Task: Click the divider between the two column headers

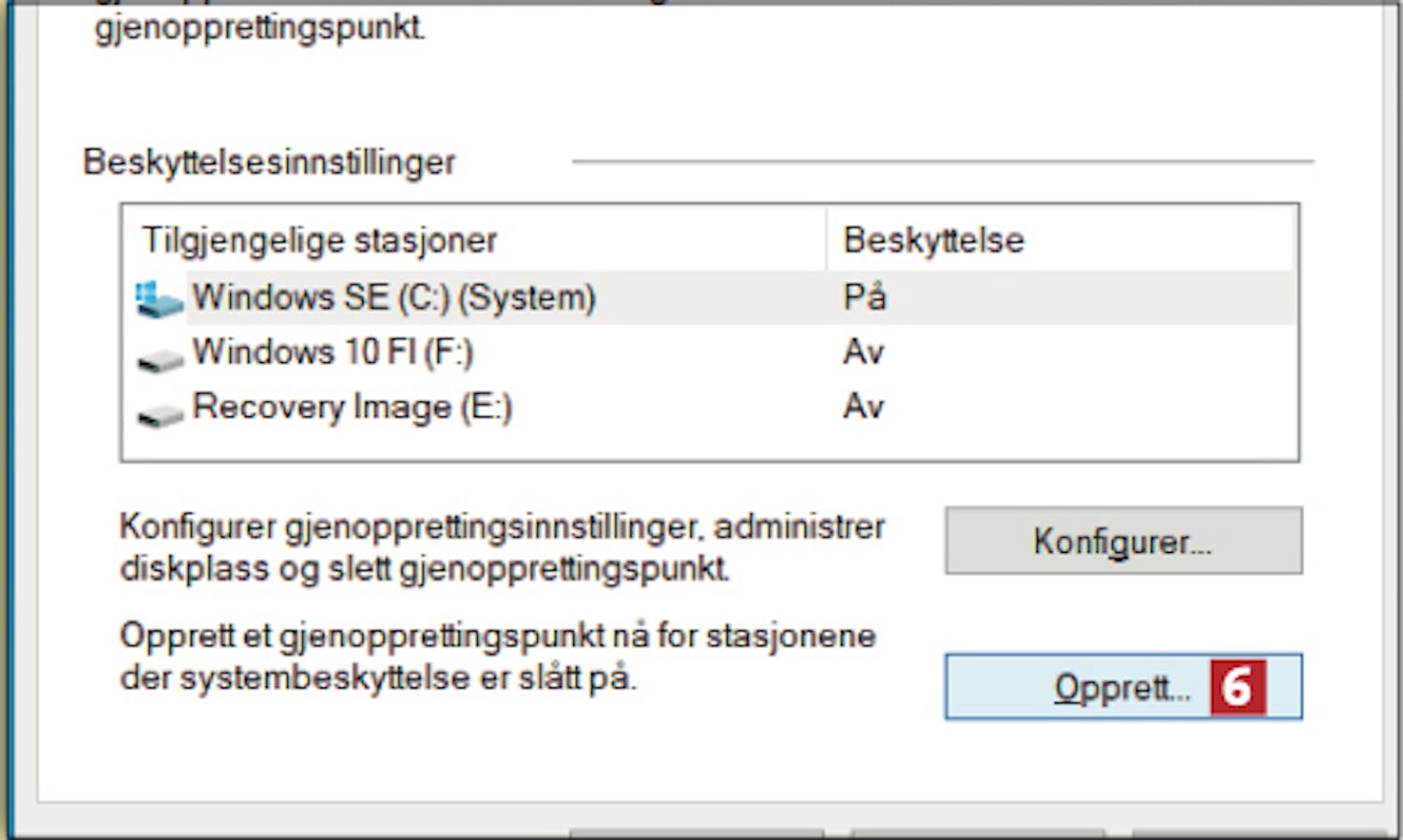Action: coord(827,240)
